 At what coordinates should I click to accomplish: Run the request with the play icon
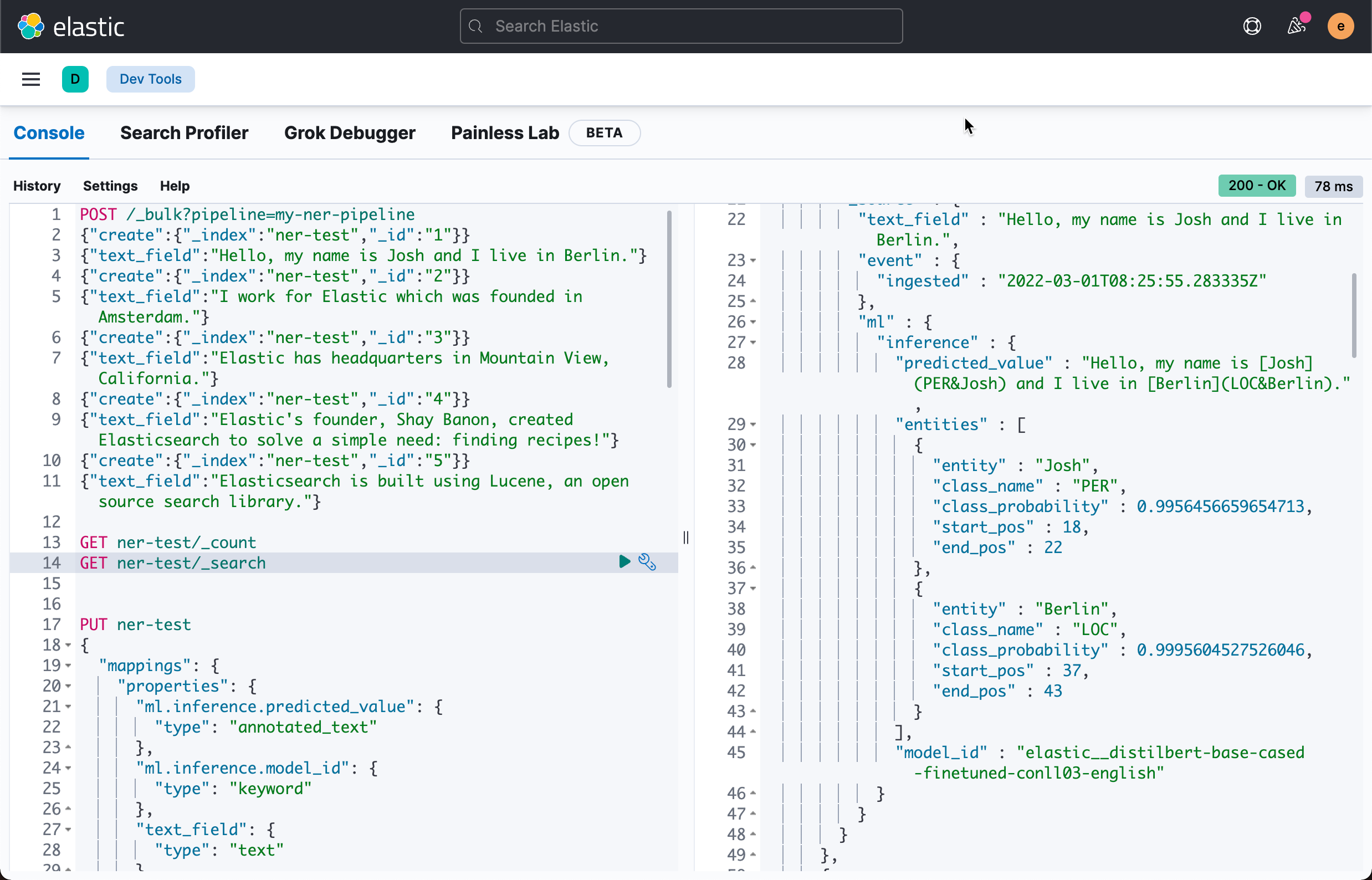(x=624, y=562)
